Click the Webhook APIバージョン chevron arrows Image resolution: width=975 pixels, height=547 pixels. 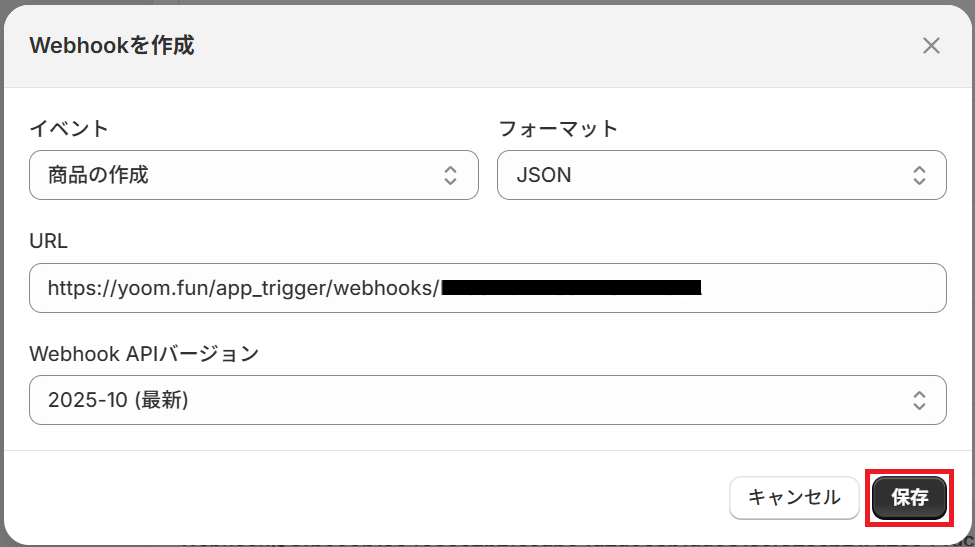pos(919,401)
